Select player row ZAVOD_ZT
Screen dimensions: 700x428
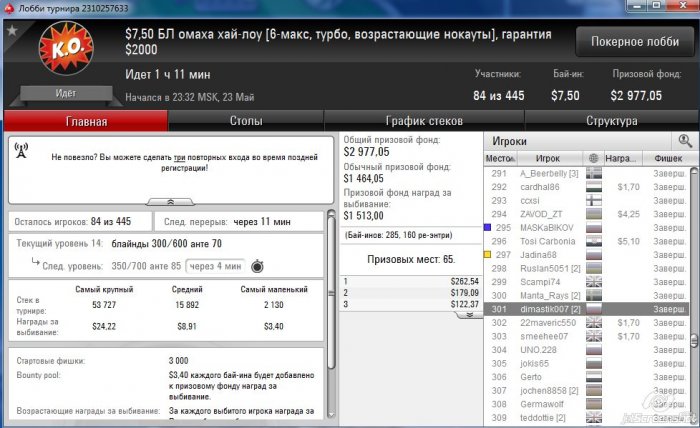(587, 214)
